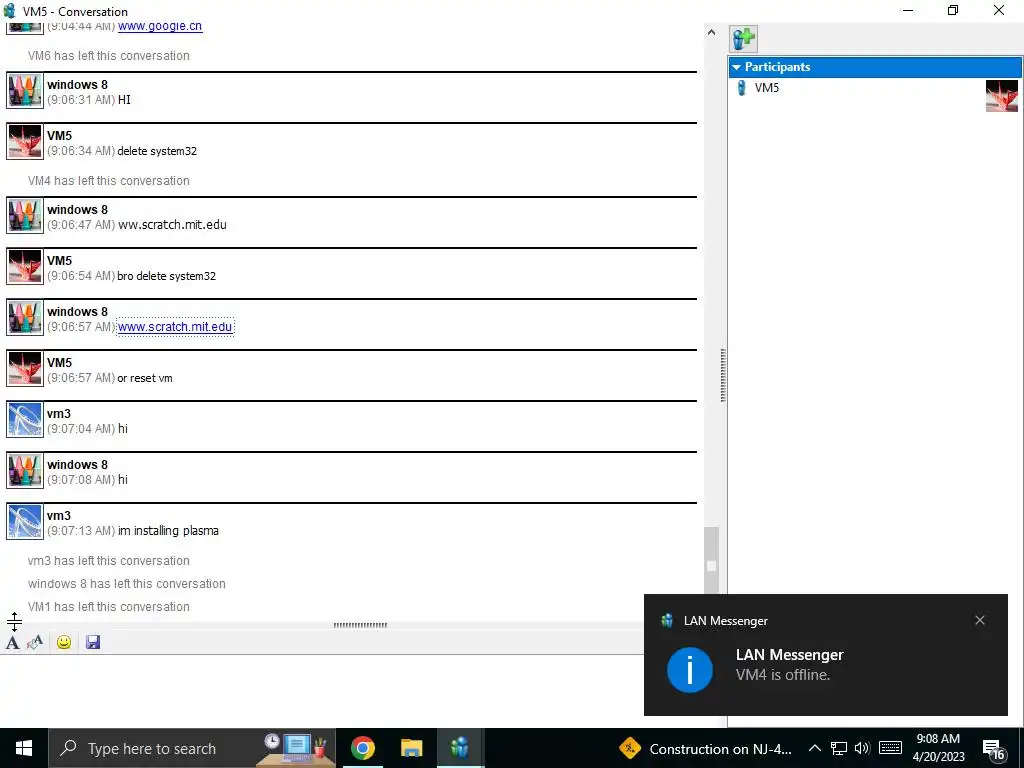Click LAN Messenger taskbar icon
Viewport: 1024px width, 768px height.
[x=460, y=748]
